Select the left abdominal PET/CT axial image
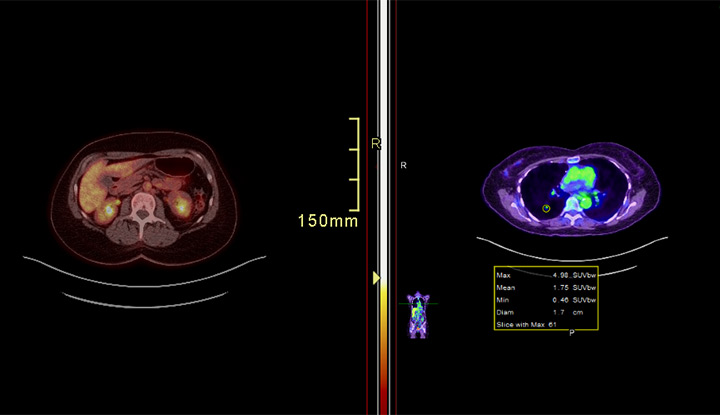The height and width of the screenshot is (415, 720). [x=144, y=198]
